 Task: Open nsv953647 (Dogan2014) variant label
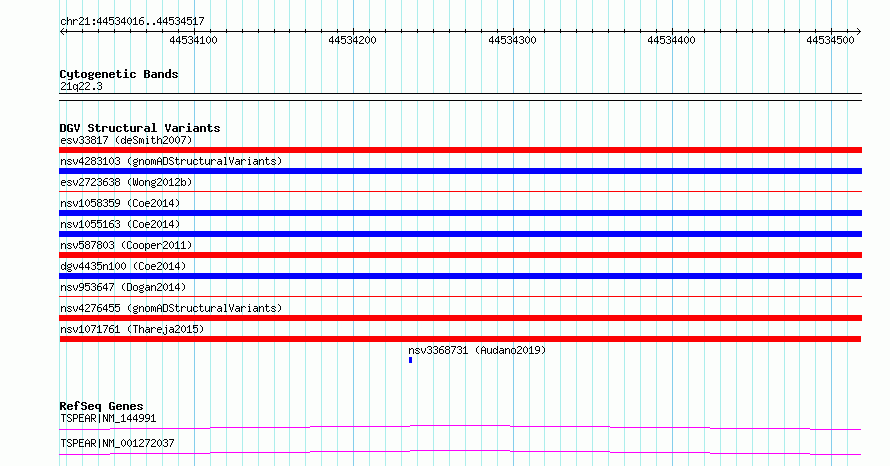(x=123, y=287)
